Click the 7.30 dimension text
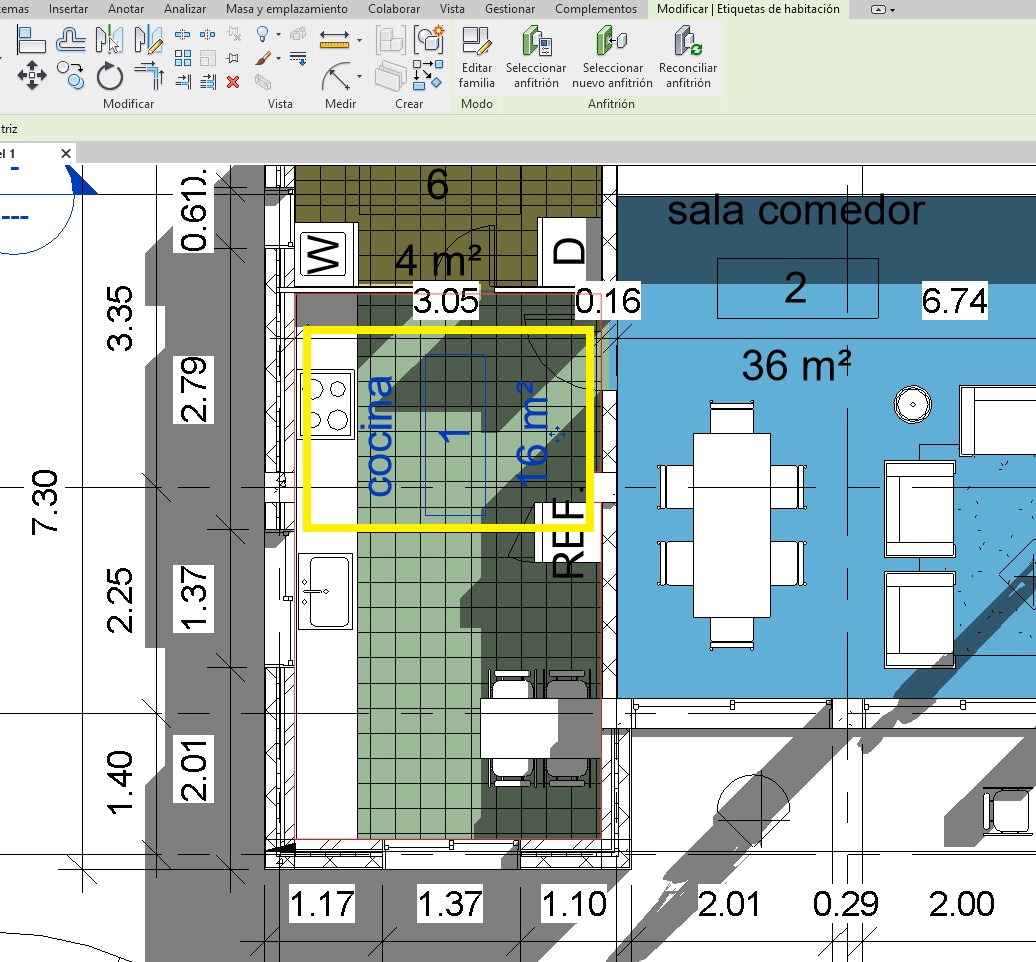This screenshot has width=1036, height=962. (x=46, y=502)
